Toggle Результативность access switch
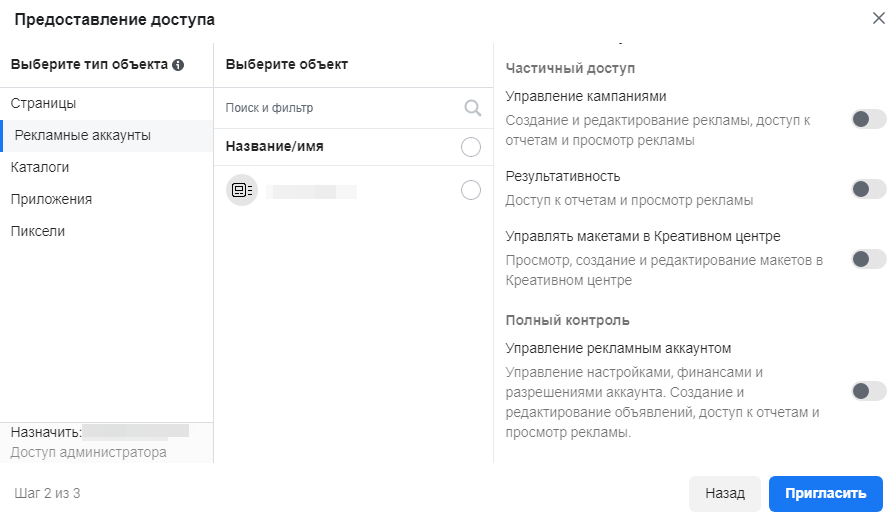 868,189
